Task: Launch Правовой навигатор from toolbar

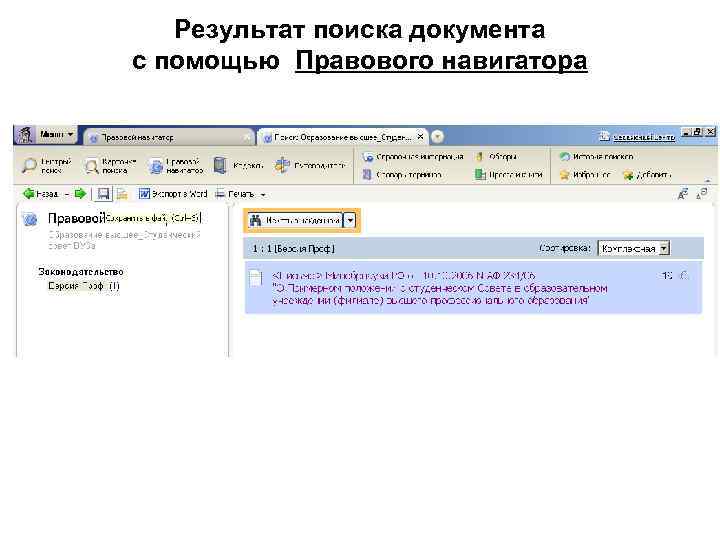Action: (176, 166)
